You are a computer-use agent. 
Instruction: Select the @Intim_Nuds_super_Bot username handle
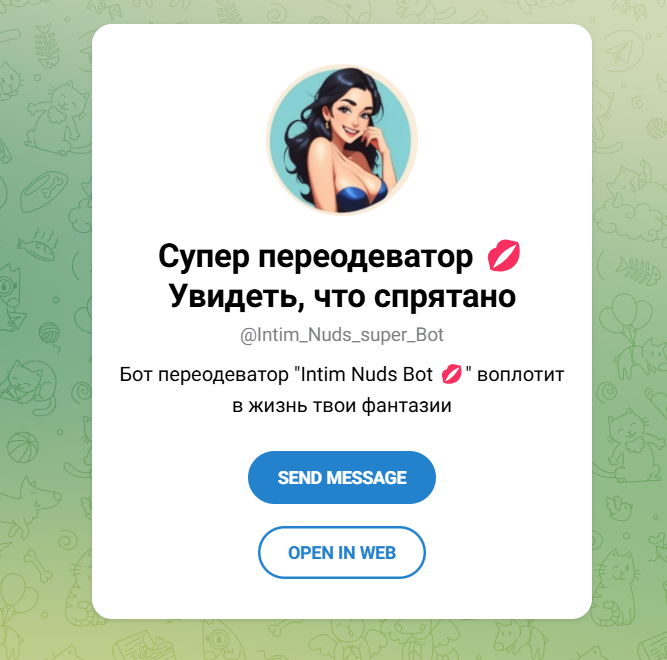(342, 335)
